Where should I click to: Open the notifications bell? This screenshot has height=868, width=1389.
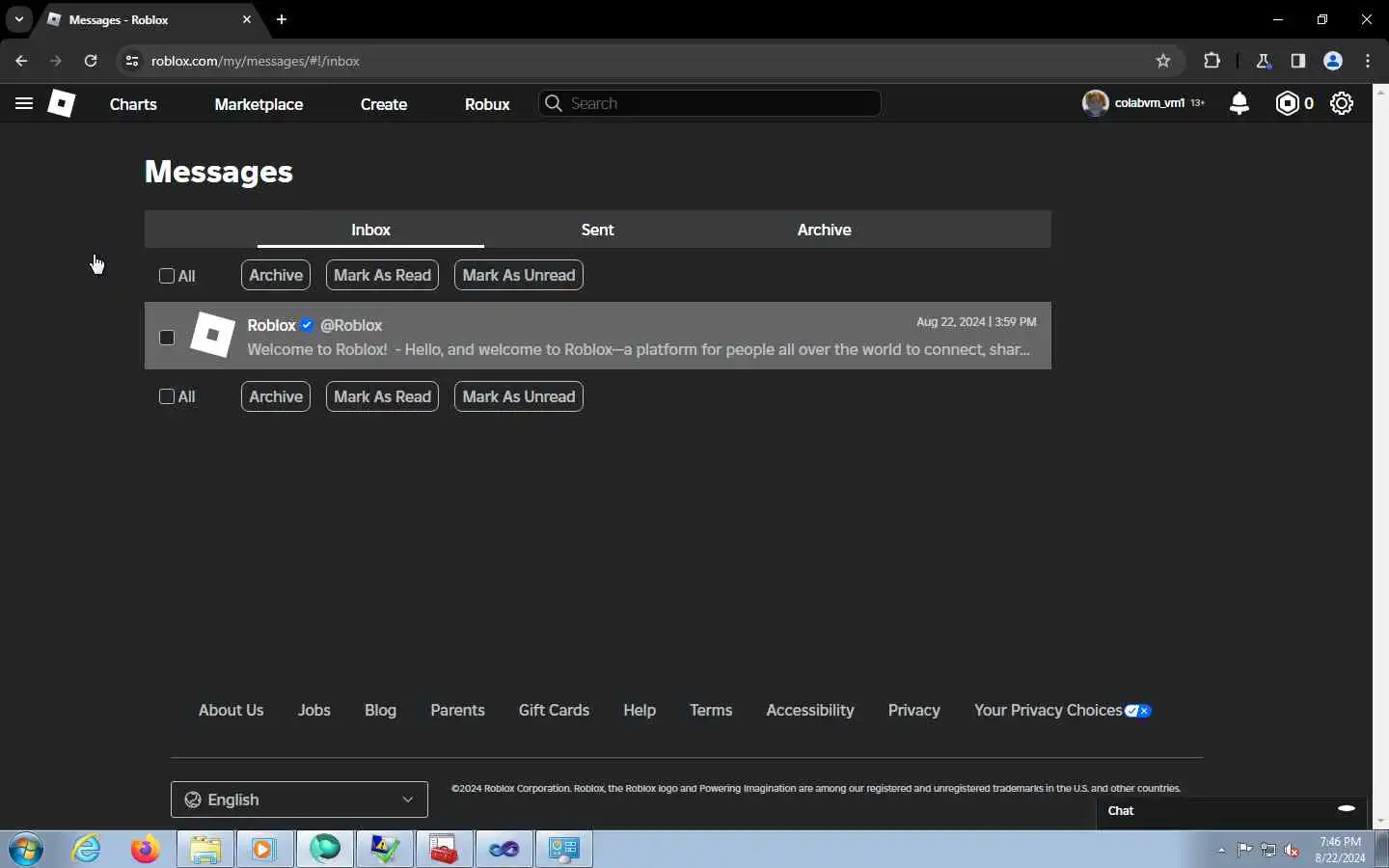click(x=1239, y=103)
